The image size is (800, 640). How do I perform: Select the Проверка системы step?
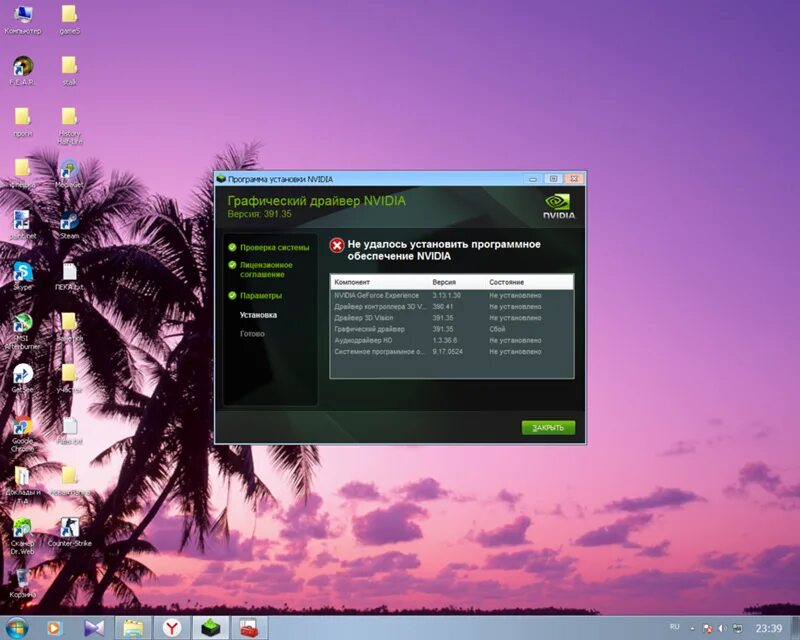(x=269, y=248)
